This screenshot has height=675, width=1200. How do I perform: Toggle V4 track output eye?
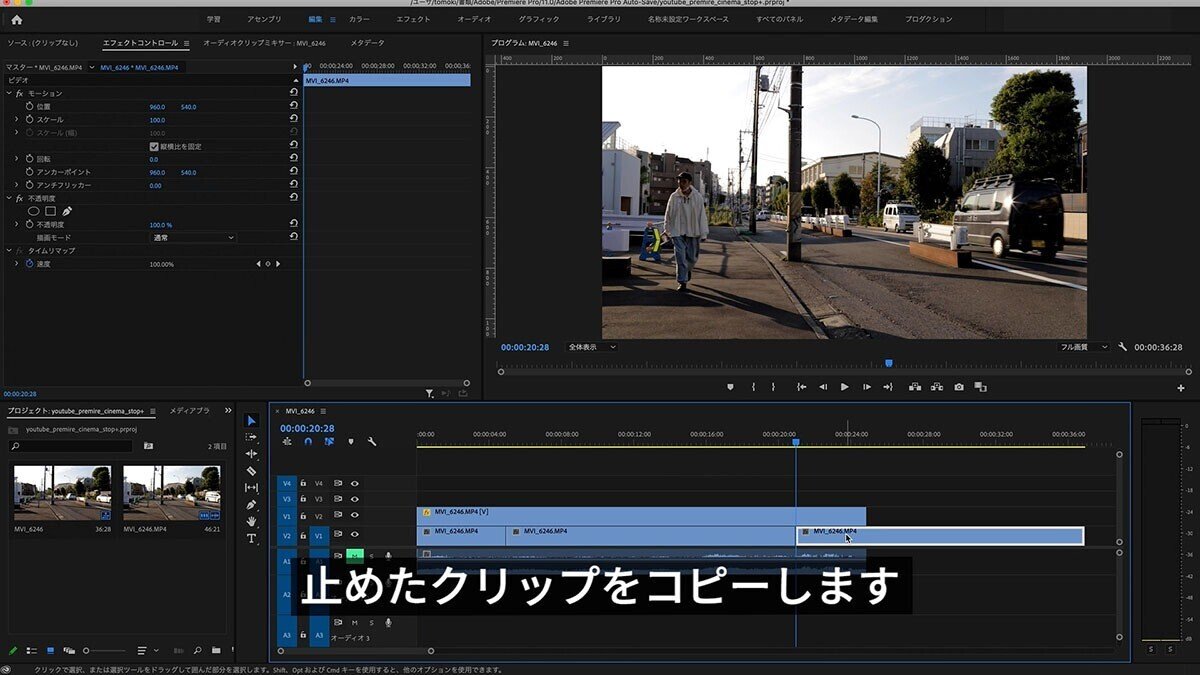click(354, 483)
